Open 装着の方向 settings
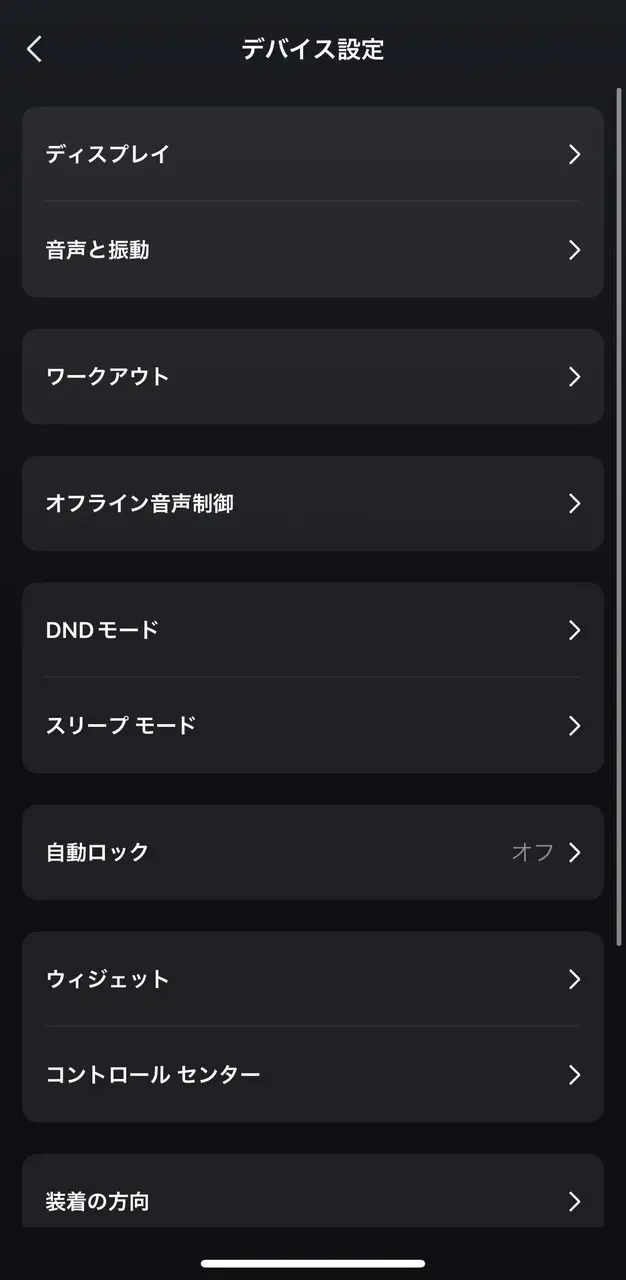This screenshot has height=1280, width=626. click(x=98, y=1200)
